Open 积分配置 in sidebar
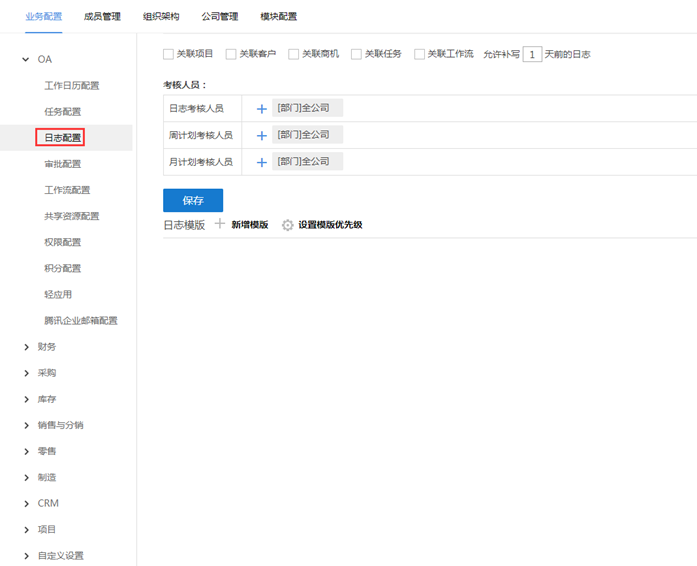 point(63,269)
